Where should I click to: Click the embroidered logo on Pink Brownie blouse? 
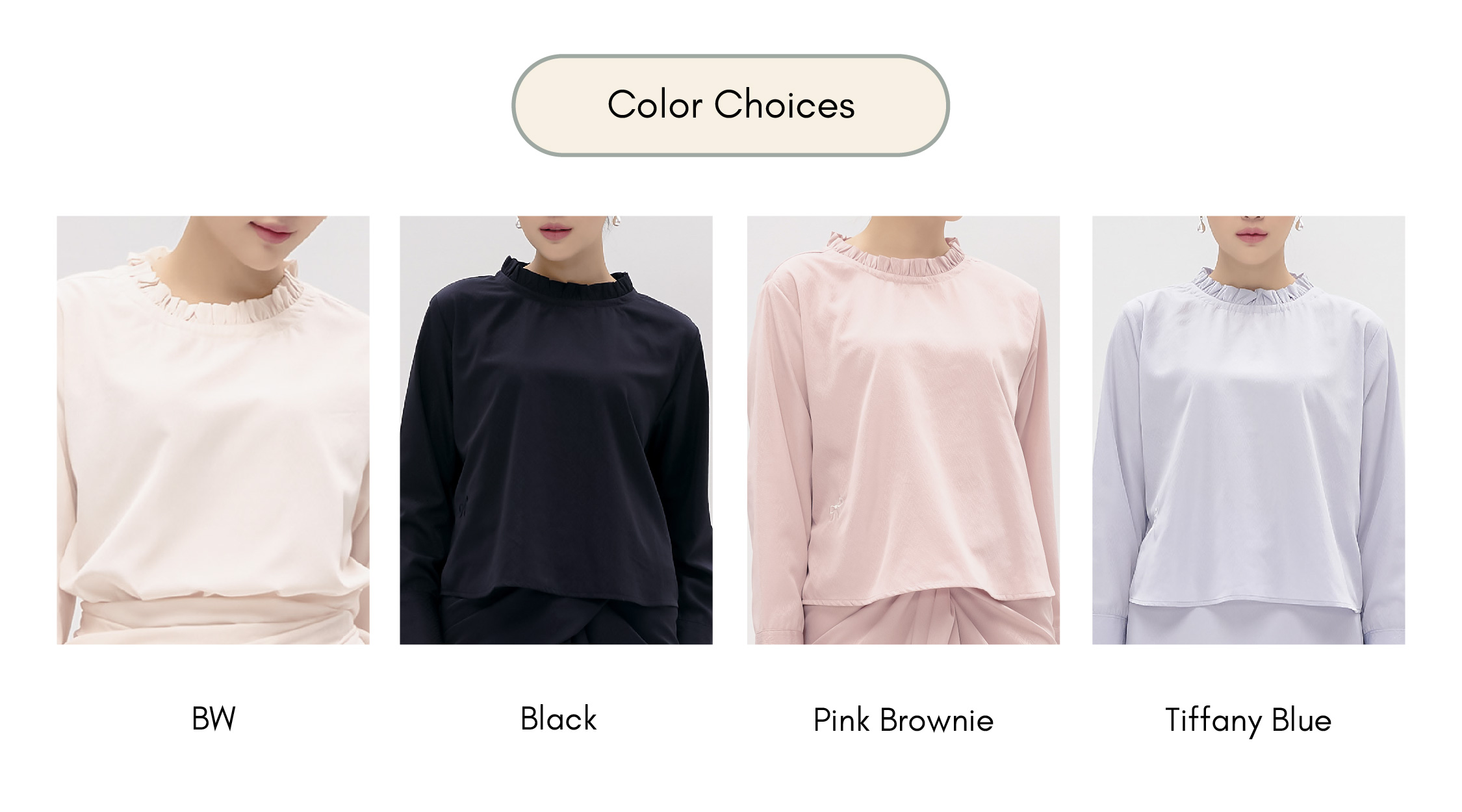[836, 509]
